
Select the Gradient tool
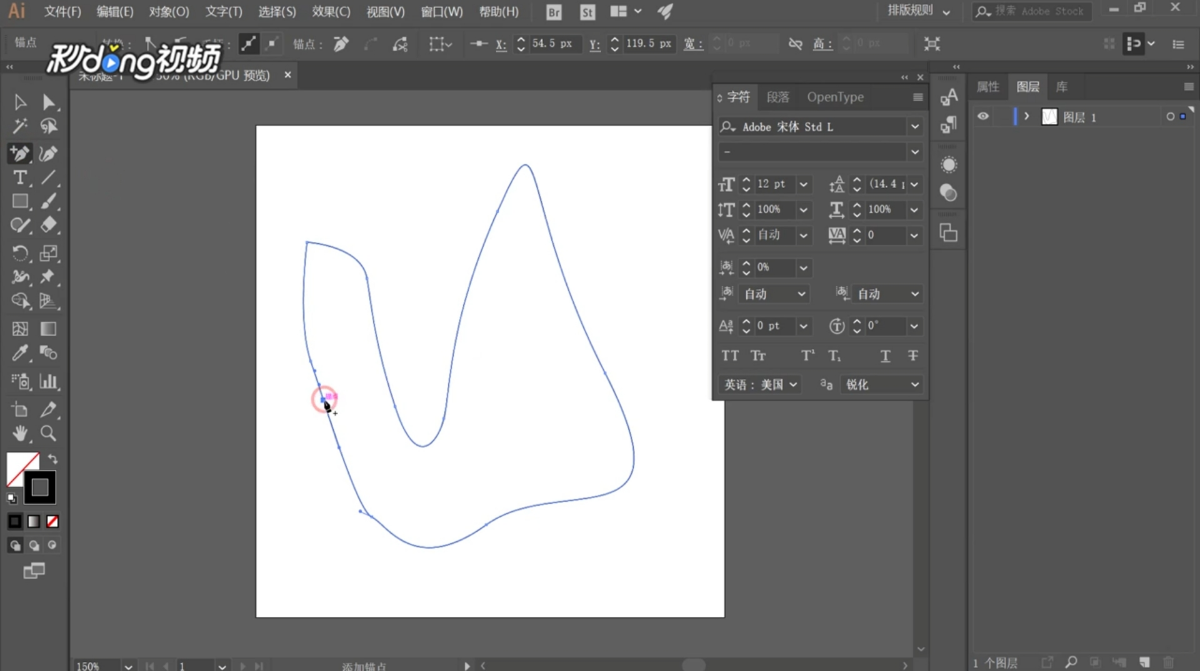coord(48,328)
